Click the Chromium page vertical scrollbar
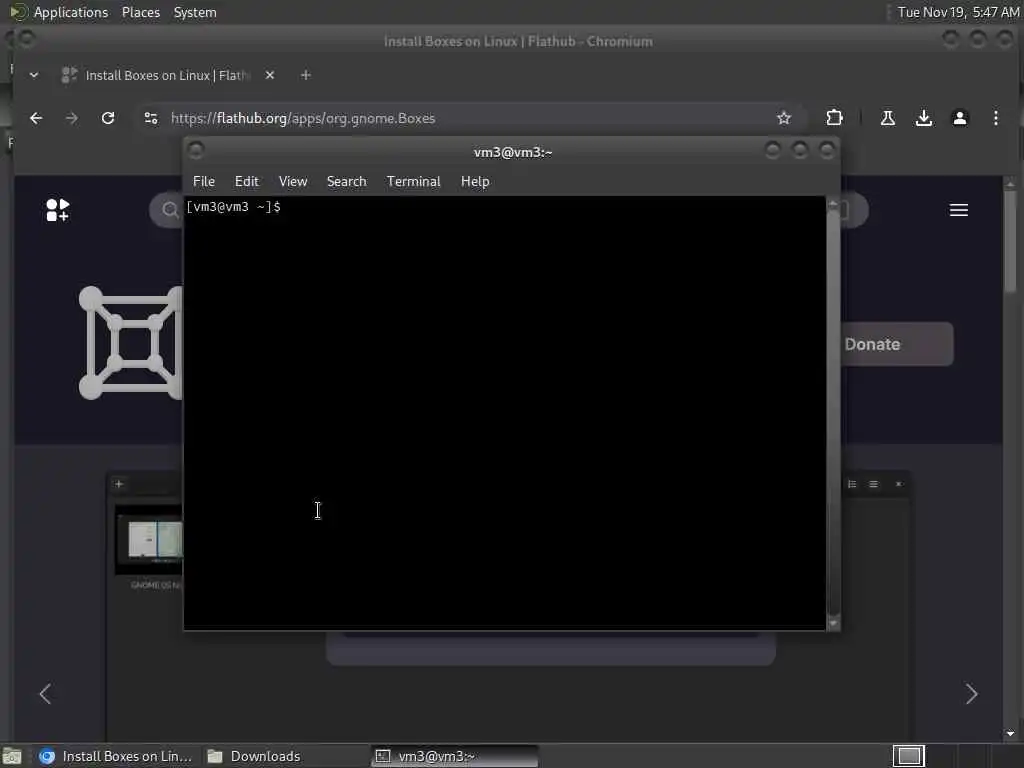 pyautogui.click(x=1010, y=242)
